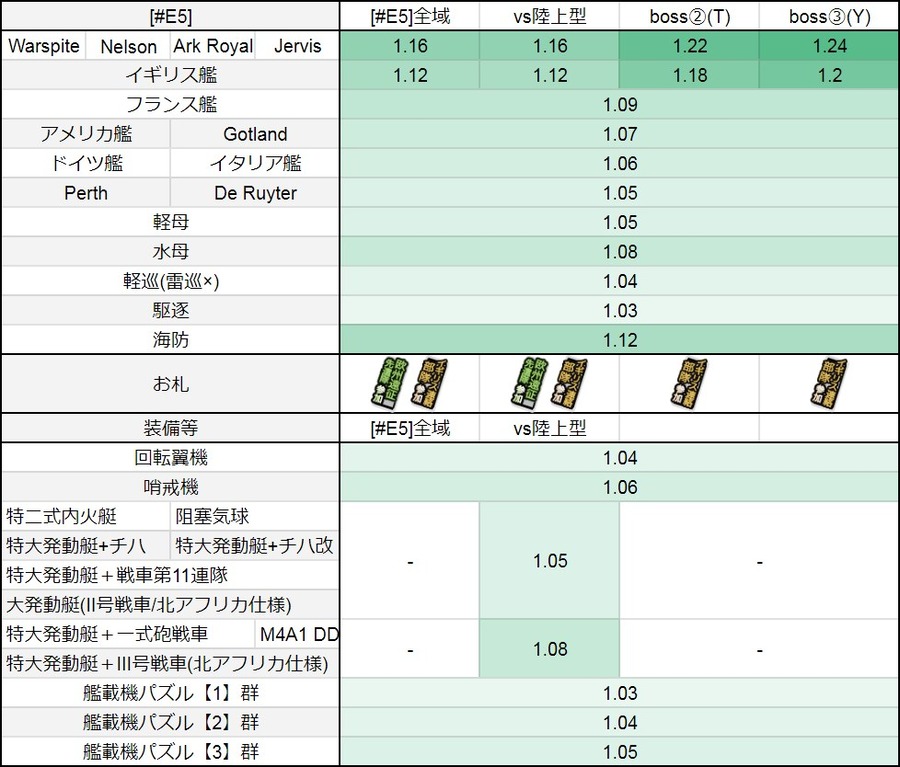
Task: Click the gold tag icon under boss③(Y)
Action: click(x=829, y=383)
